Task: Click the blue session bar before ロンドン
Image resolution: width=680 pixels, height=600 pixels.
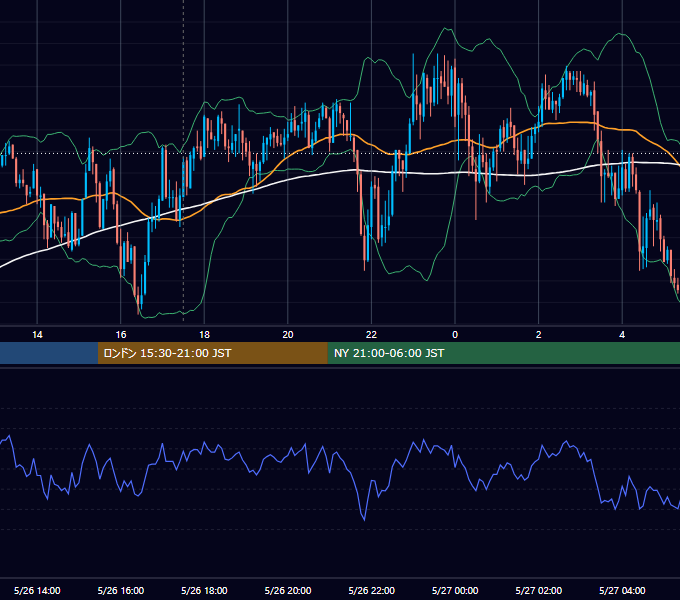Action: coord(49,353)
